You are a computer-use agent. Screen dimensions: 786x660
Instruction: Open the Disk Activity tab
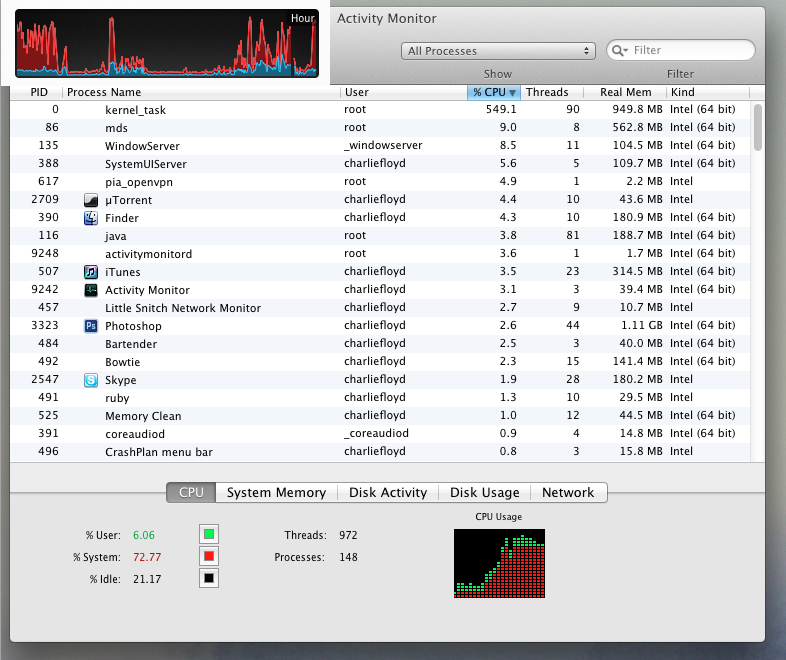[x=388, y=493]
